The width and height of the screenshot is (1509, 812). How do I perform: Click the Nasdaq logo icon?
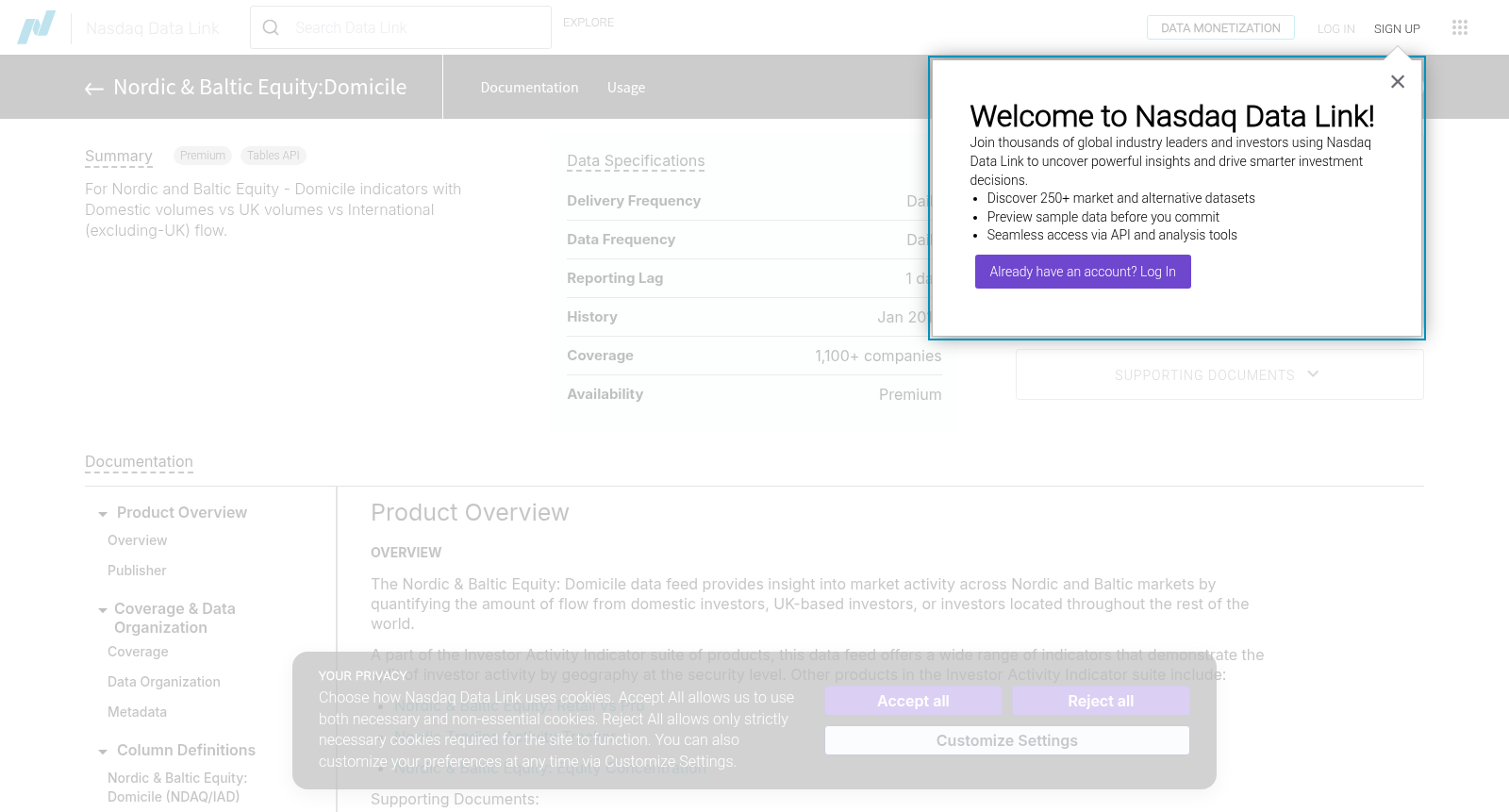(37, 27)
